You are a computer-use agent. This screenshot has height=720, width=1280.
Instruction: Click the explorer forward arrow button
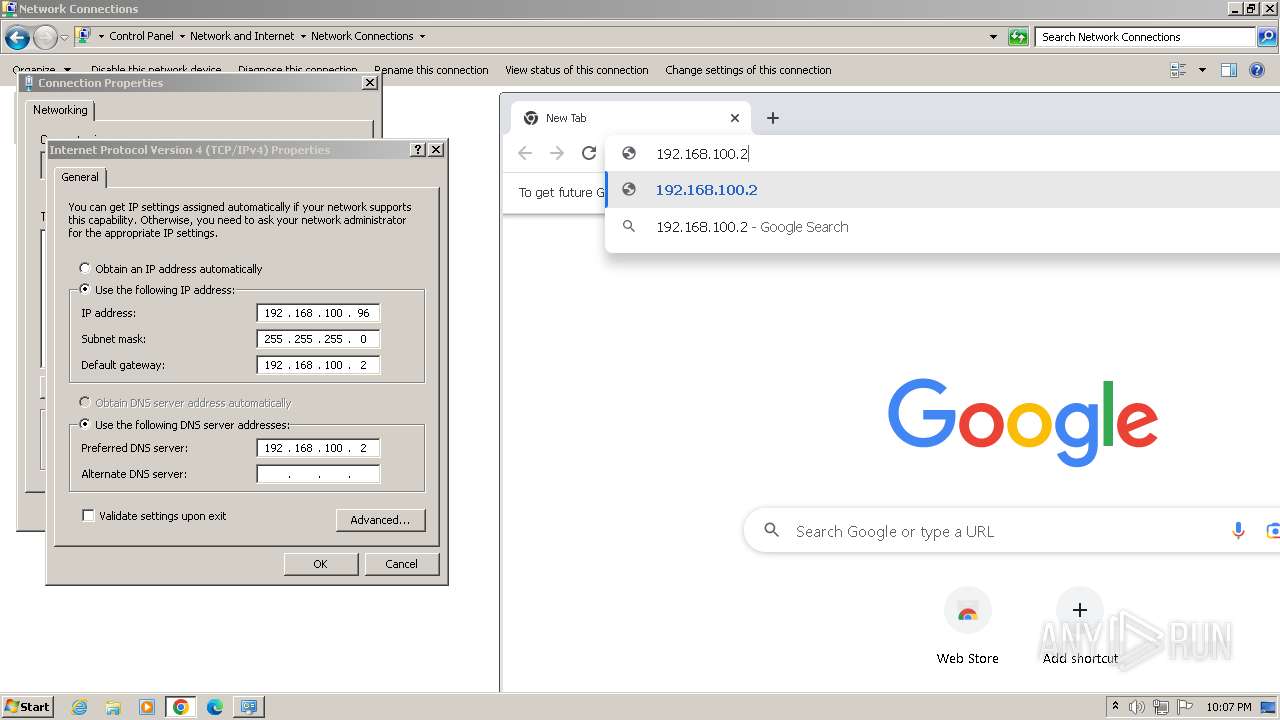[45, 38]
